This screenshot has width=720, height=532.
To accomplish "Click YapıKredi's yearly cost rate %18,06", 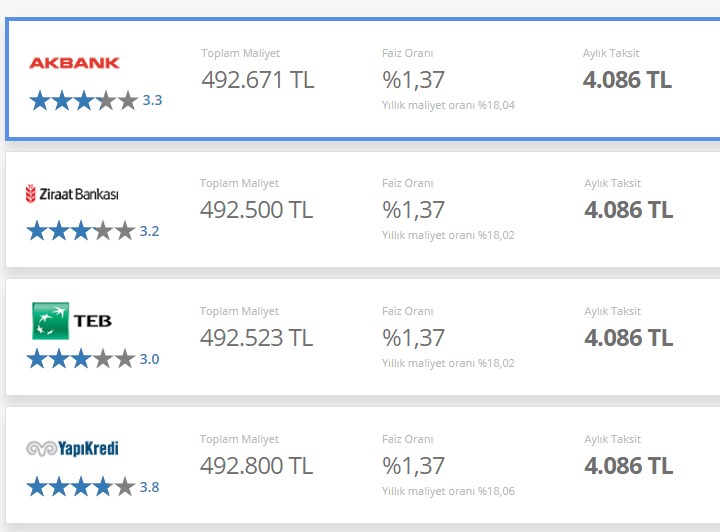I will click(x=448, y=491).
